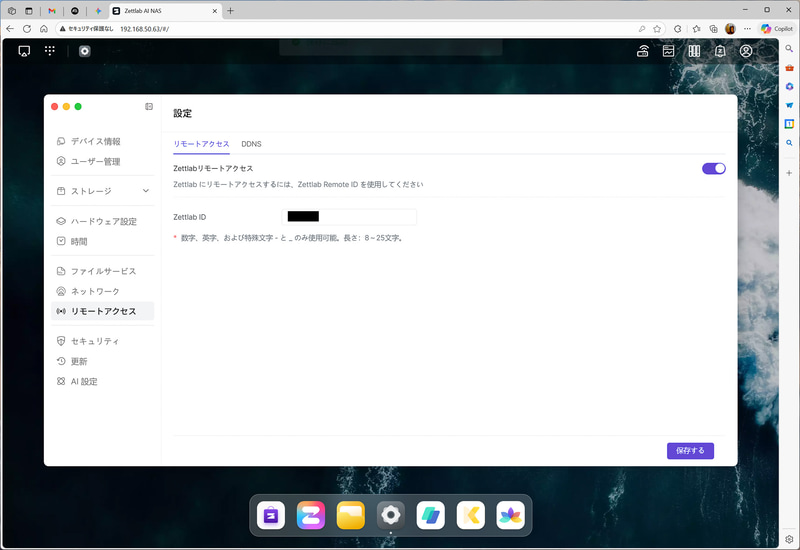Screen dimensions: 800x550
Task: Click the browser back arrow
Action: point(10,29)
